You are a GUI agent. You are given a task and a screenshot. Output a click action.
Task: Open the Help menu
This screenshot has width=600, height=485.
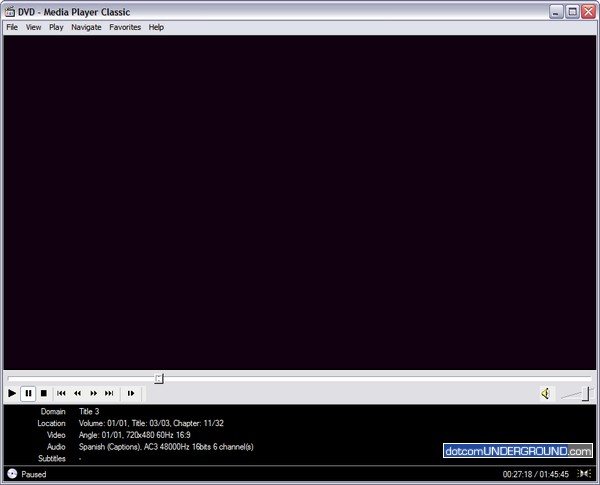point(156,27)
